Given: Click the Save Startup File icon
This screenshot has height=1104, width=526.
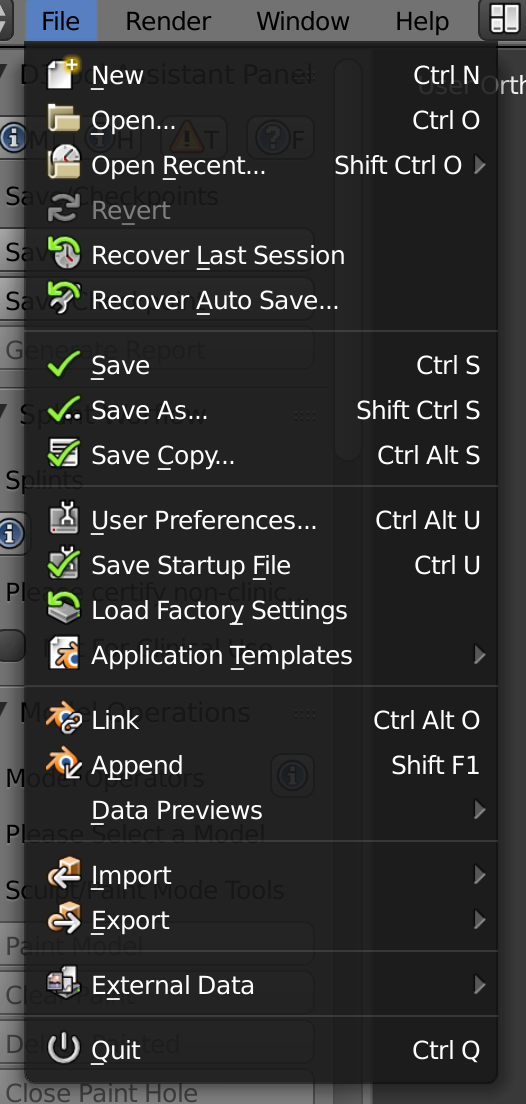Looking at the screenshot, I should (64, 565).
